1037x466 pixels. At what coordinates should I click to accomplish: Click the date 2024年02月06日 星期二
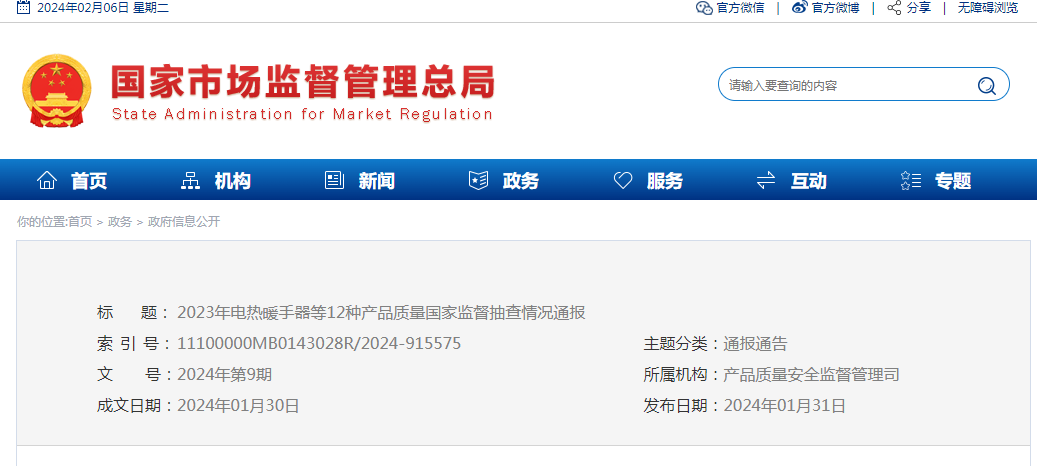[103, 8]
